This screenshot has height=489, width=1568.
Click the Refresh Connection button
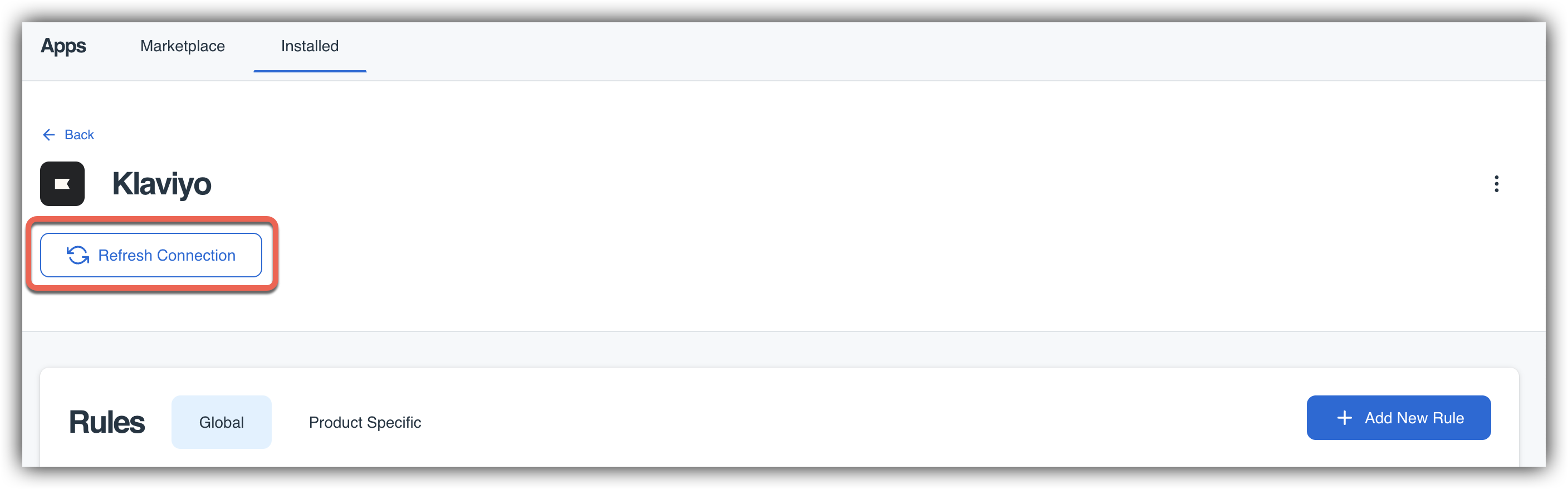[151, 255]
